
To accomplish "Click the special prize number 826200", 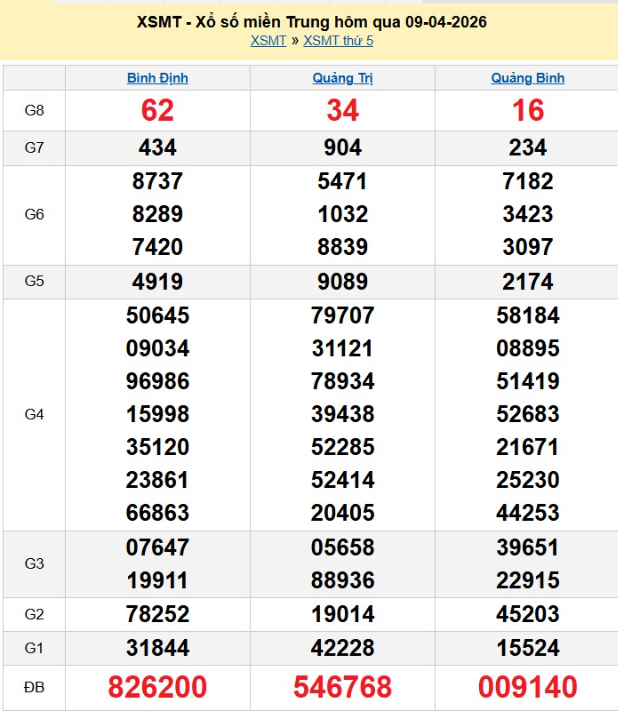I will [158, 687].
